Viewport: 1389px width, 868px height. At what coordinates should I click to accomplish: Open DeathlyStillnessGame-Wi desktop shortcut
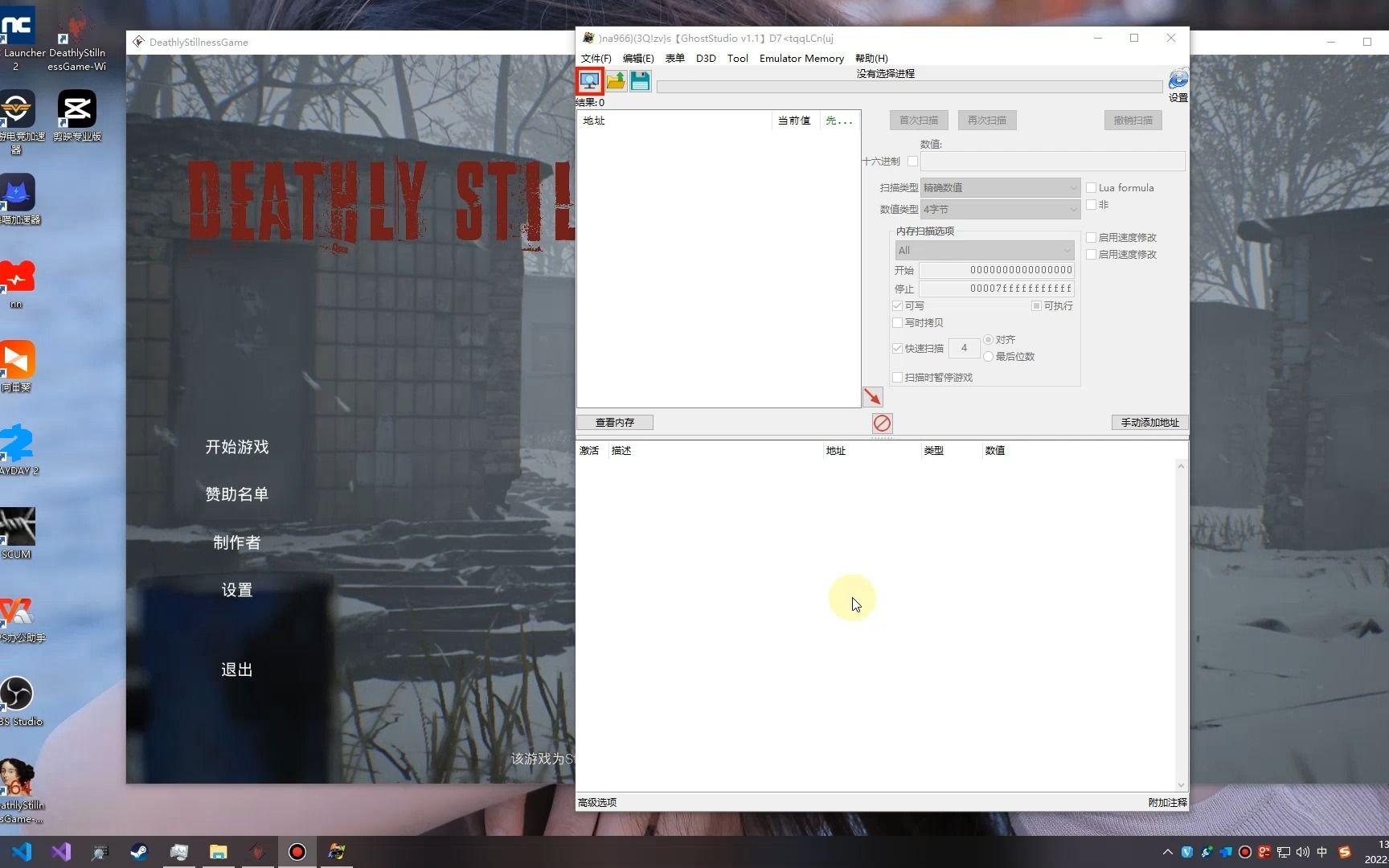[x=76, y=39]
